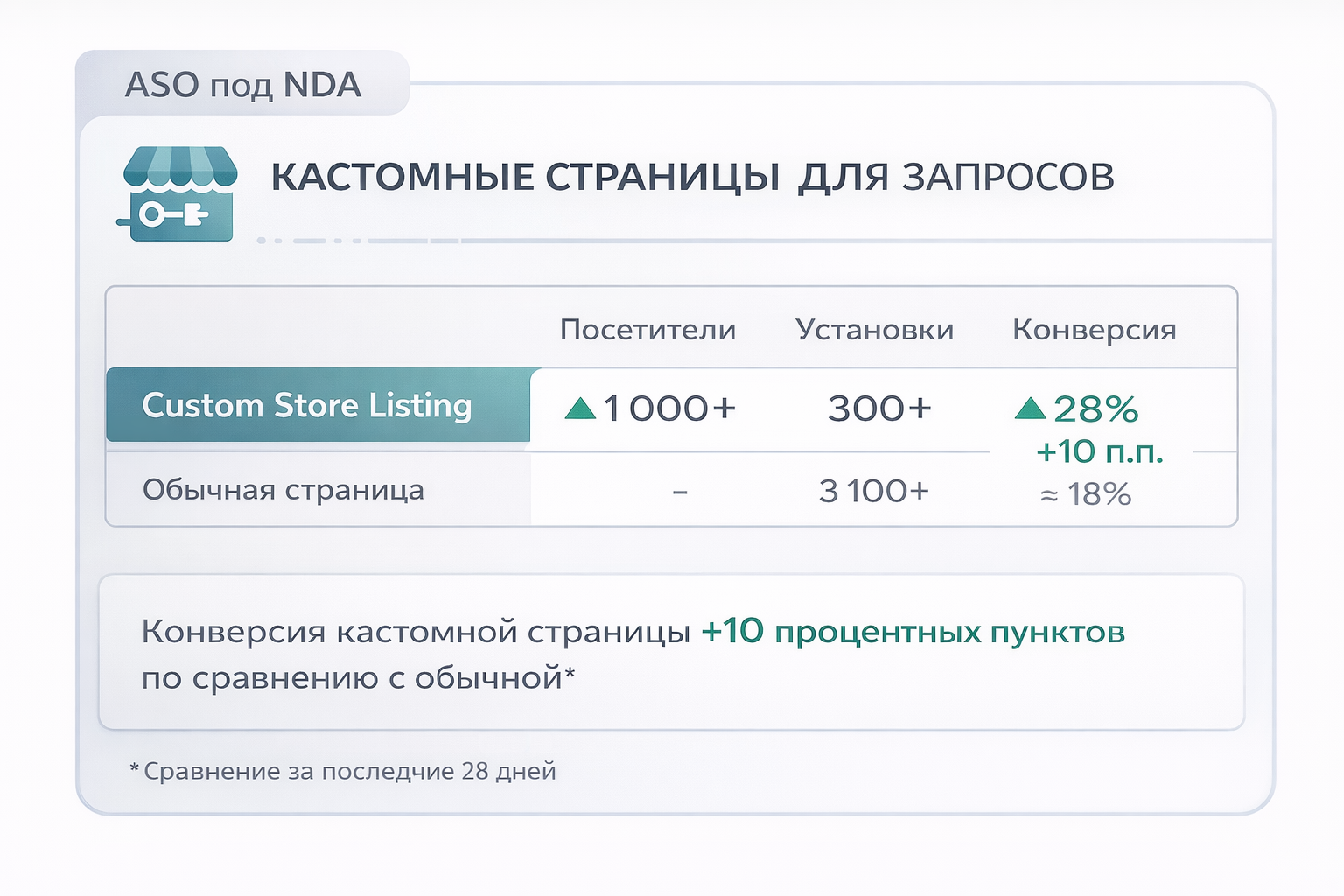Select the 'Обычная страница' row label
1344x896 pixels.
coord(283,490)
